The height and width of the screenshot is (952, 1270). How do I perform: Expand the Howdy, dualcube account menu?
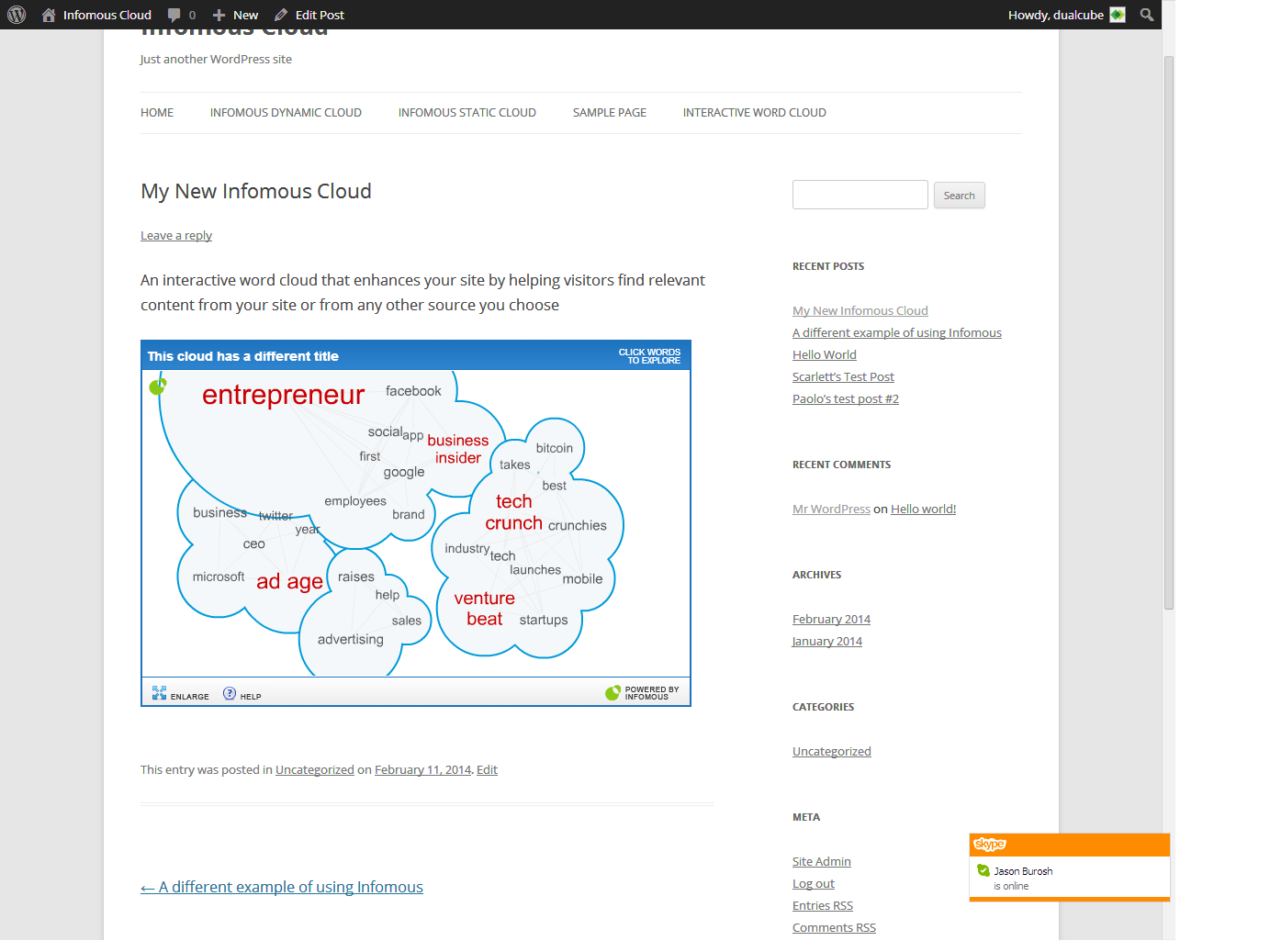pos(1055,15)
